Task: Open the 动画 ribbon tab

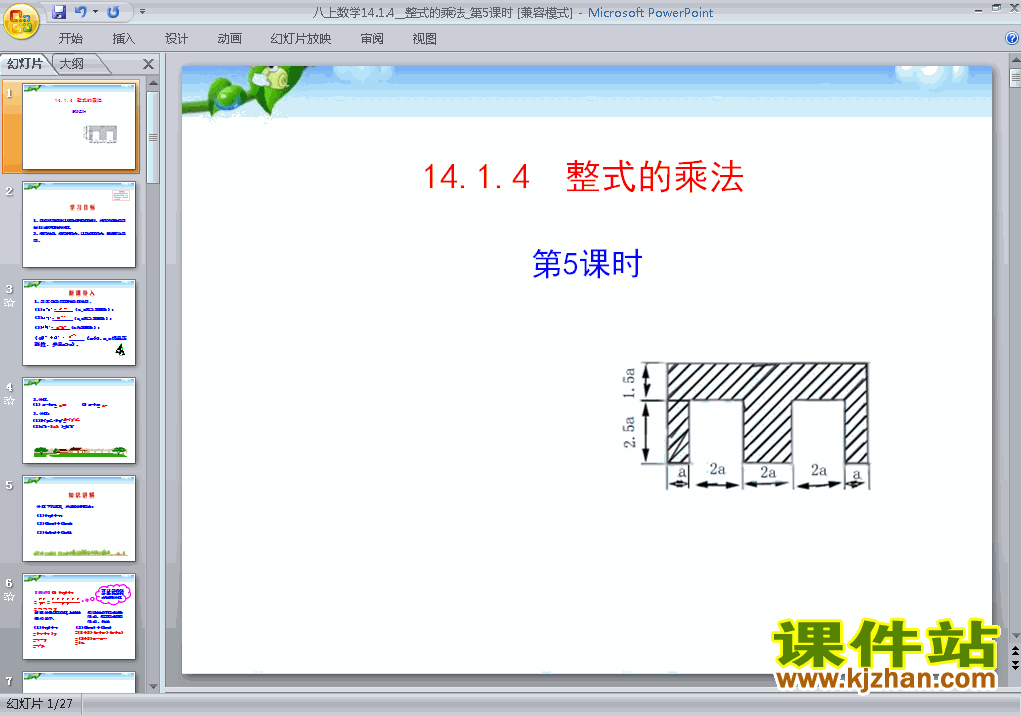Action: (x=229, y=38)
